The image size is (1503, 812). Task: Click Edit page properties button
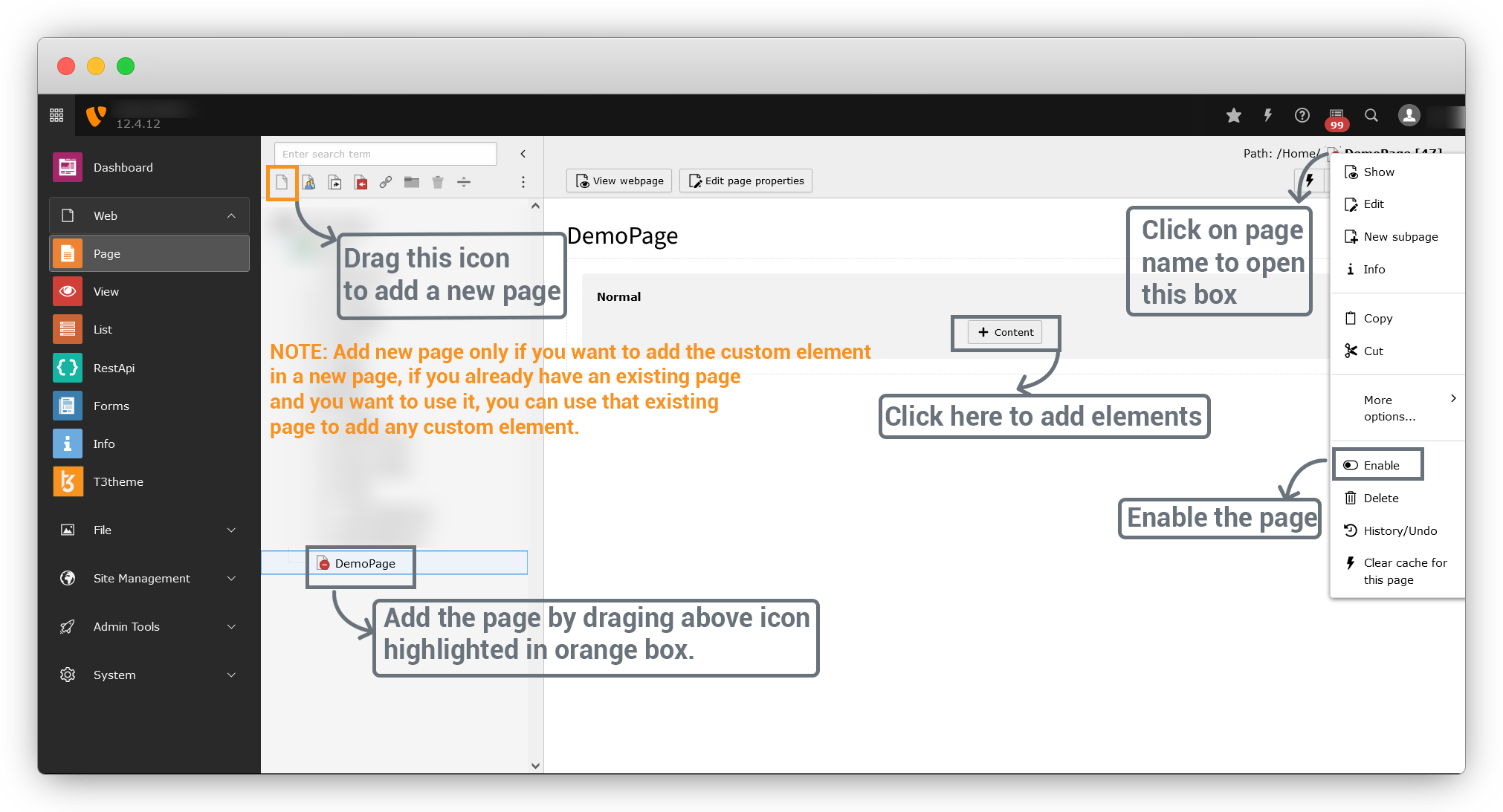(746, 181)
